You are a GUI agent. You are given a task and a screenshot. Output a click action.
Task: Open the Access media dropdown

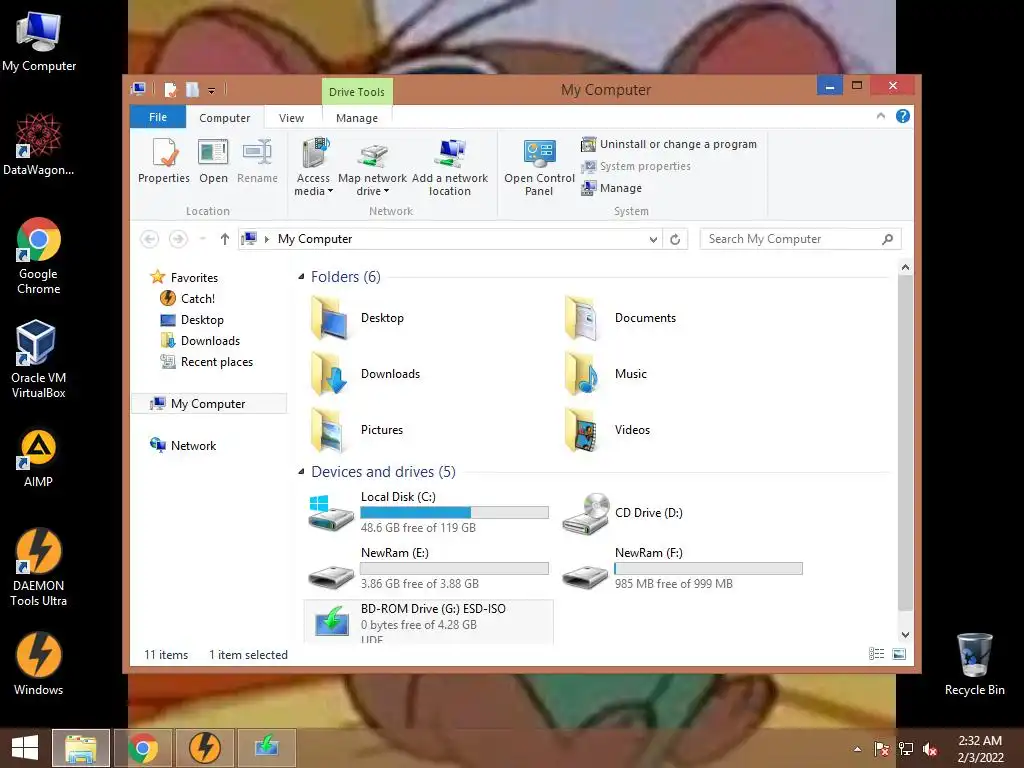[313, 167]
